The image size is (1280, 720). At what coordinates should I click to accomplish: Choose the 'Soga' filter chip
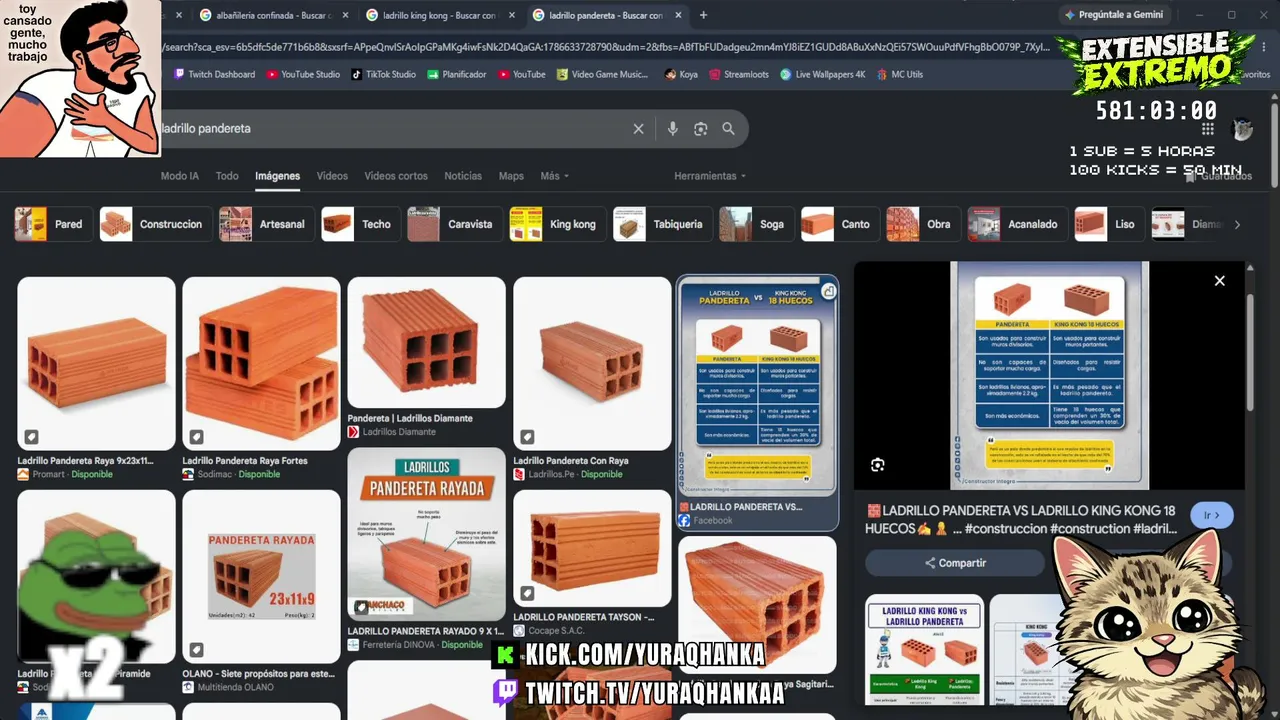pyautogui.click(x=755, y=224)
